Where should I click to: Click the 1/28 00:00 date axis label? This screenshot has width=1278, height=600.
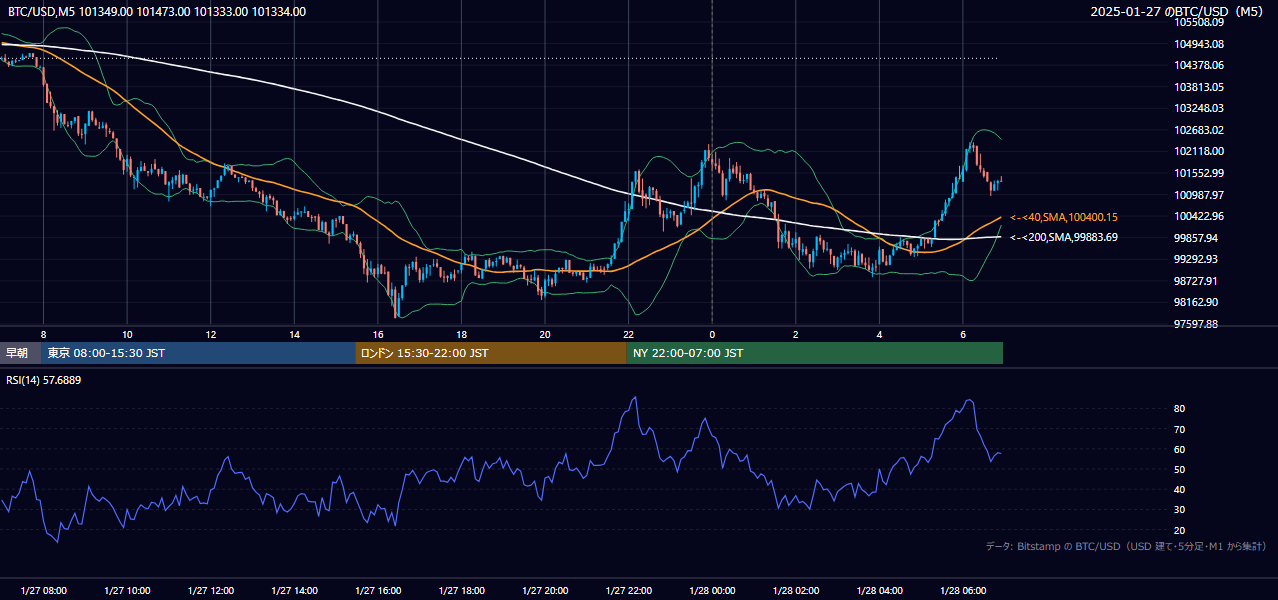tap(712, 591)
